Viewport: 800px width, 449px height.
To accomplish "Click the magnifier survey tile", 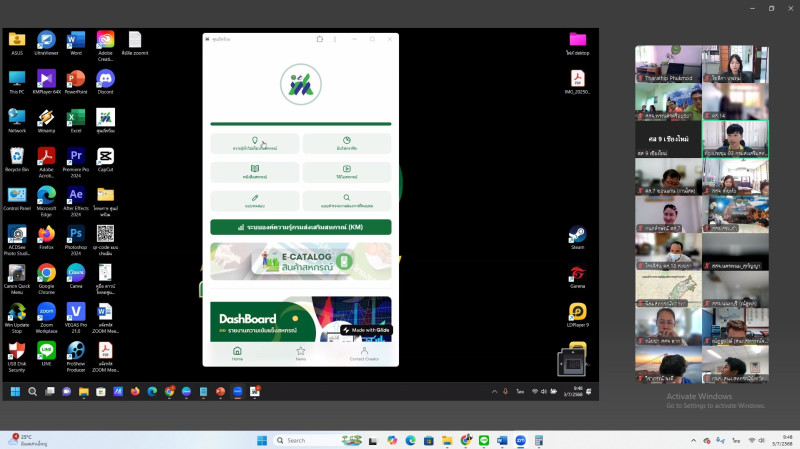I will 347,201.
